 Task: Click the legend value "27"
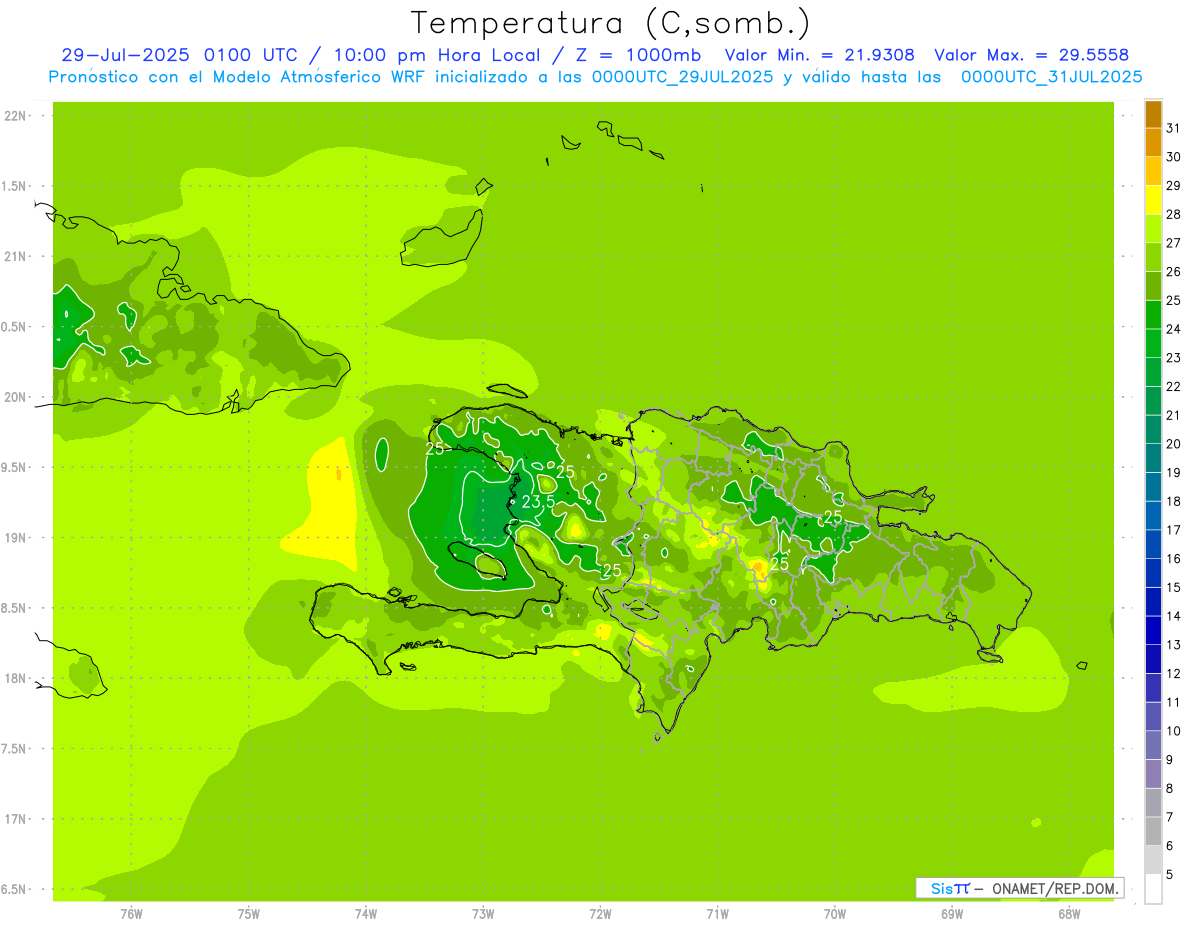click(x=1173, y=243)
